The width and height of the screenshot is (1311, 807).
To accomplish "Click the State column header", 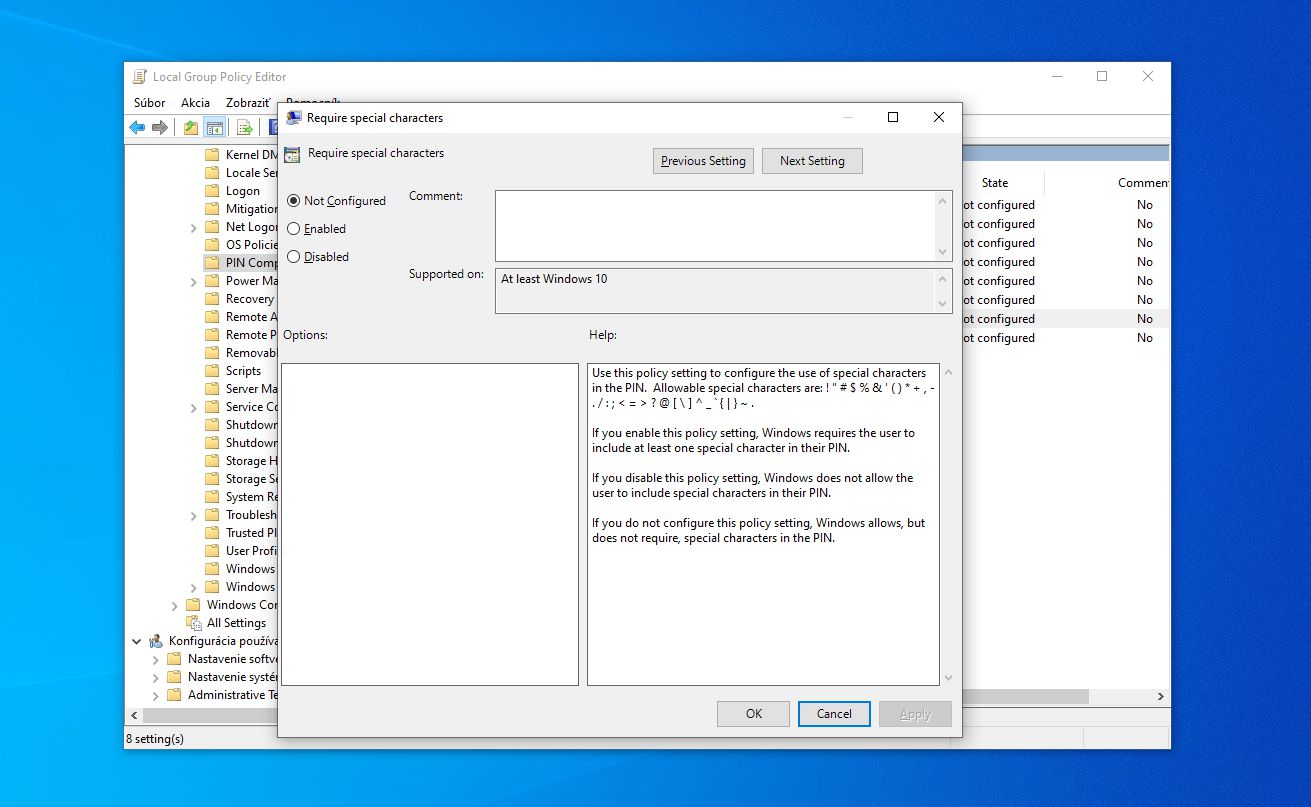I will click(x=995, y=183).
